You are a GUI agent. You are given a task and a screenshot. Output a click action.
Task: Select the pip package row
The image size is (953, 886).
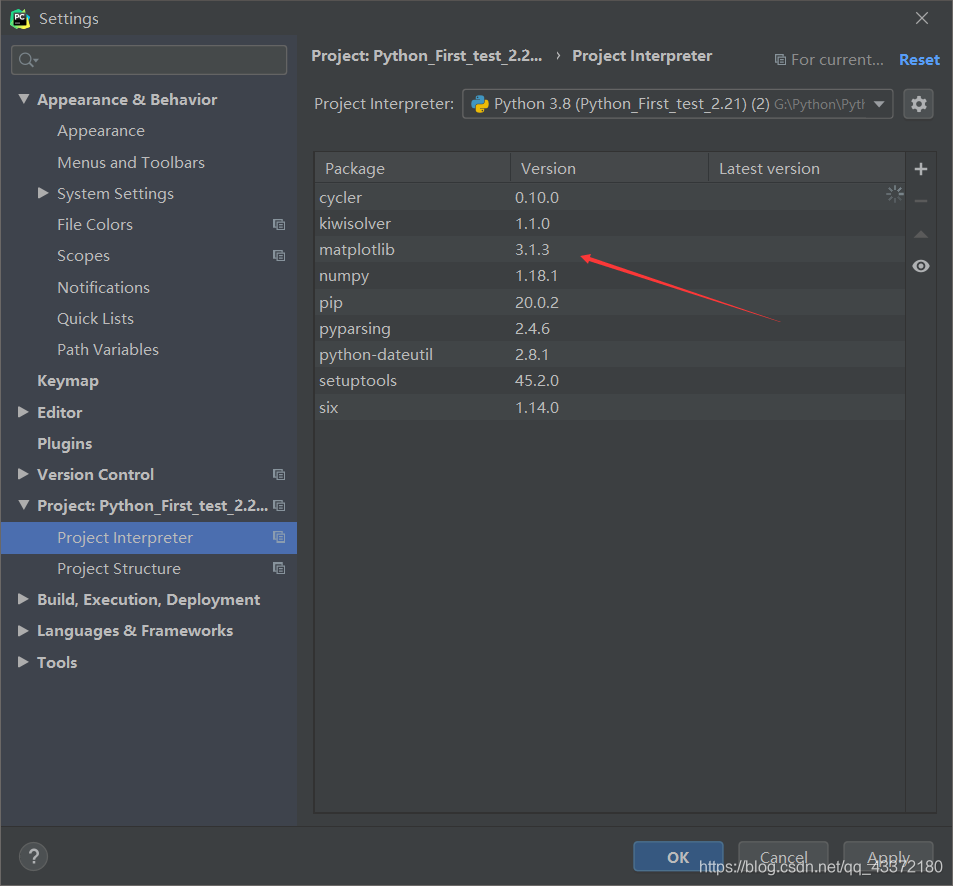[610, 302]
